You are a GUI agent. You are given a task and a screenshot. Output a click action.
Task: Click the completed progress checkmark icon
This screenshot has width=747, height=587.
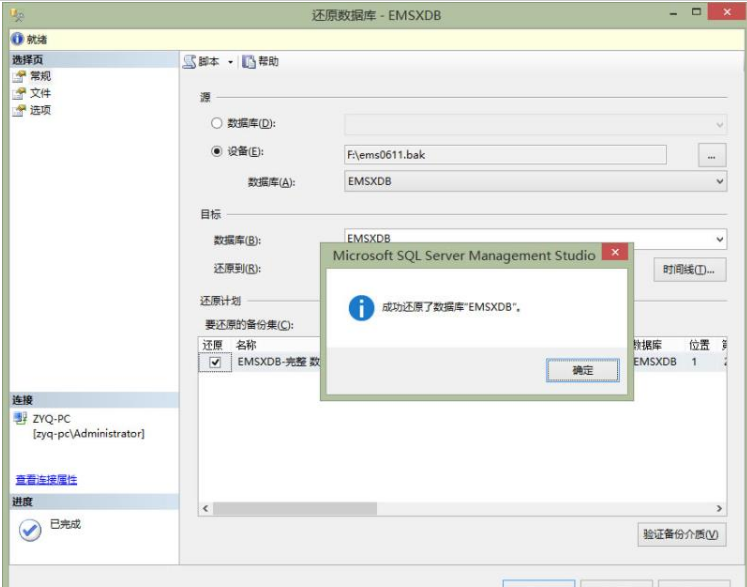tap(30, 530)
